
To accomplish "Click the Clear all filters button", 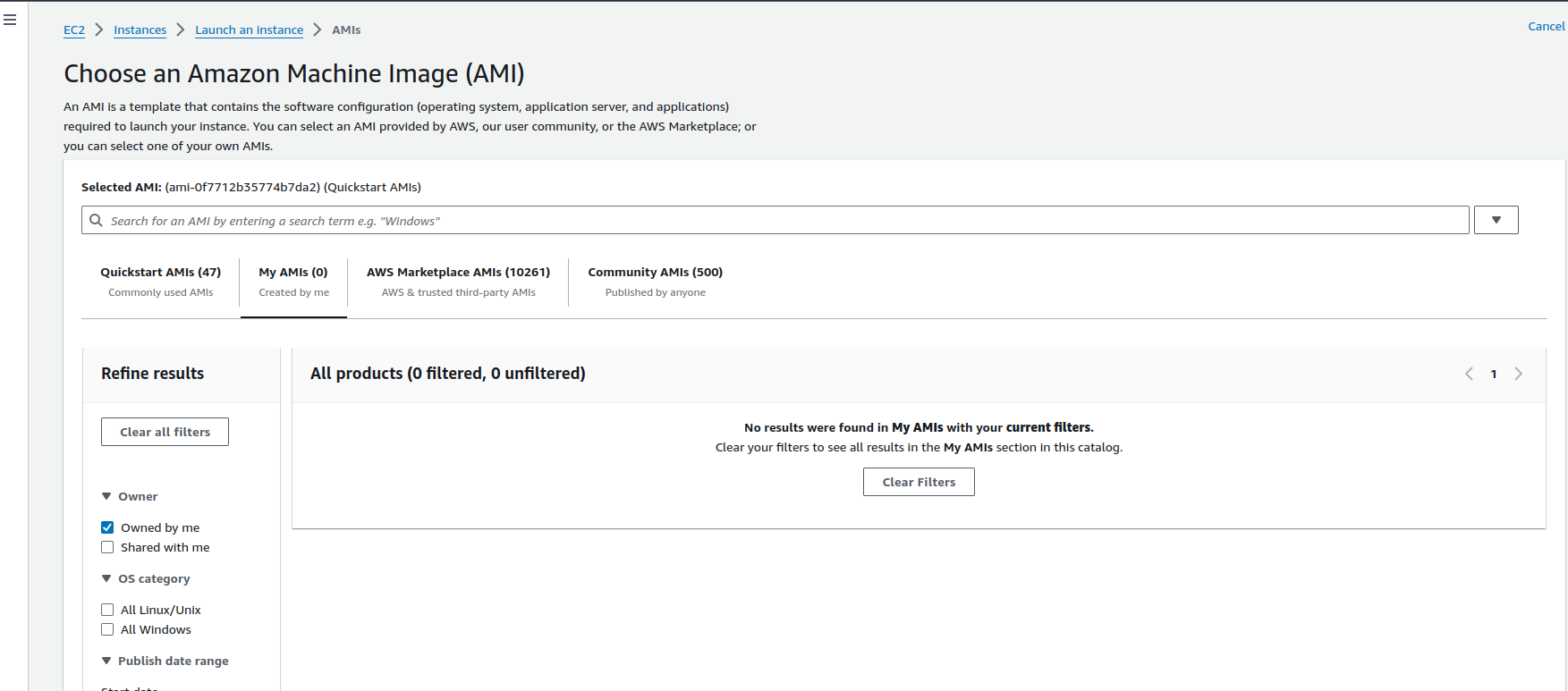I will 165,432.
